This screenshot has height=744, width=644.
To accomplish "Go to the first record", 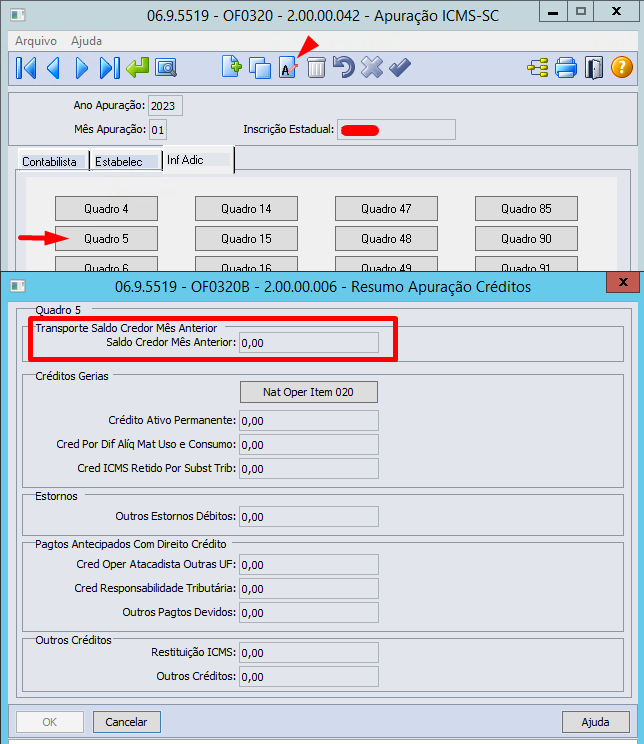I will click(26, 68).
